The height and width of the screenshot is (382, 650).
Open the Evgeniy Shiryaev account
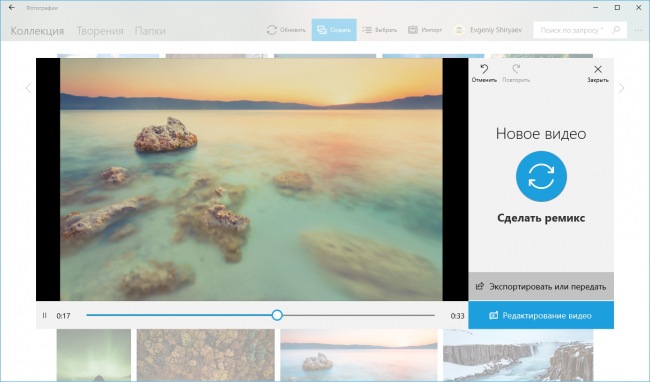488,30
